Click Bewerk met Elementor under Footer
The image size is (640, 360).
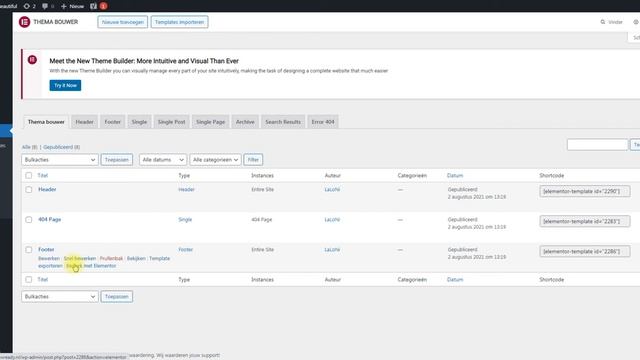(91, 266)
